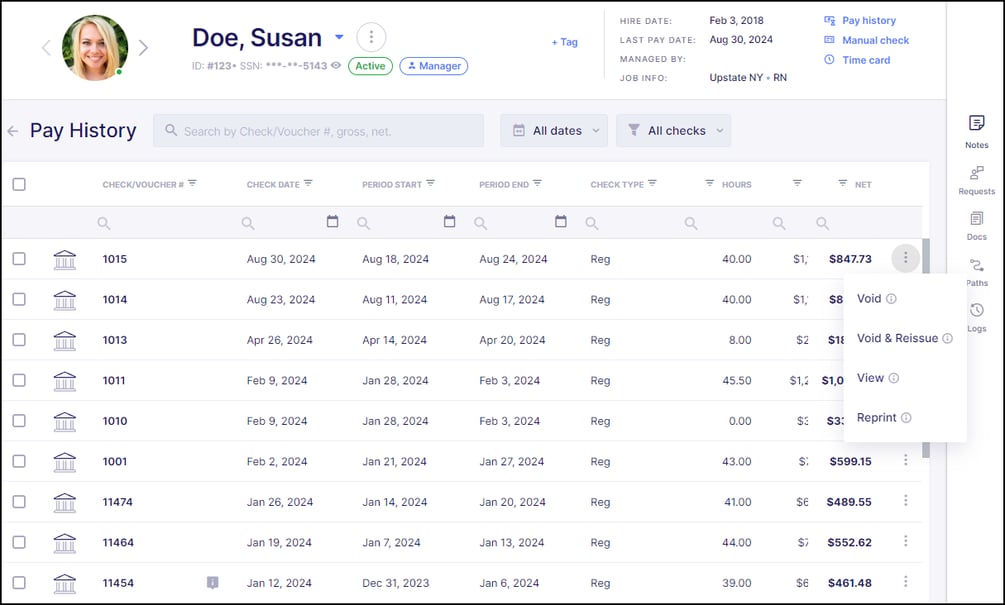
Task: Reveal SSN with the eye icon
Action: [x=336, y=66]
